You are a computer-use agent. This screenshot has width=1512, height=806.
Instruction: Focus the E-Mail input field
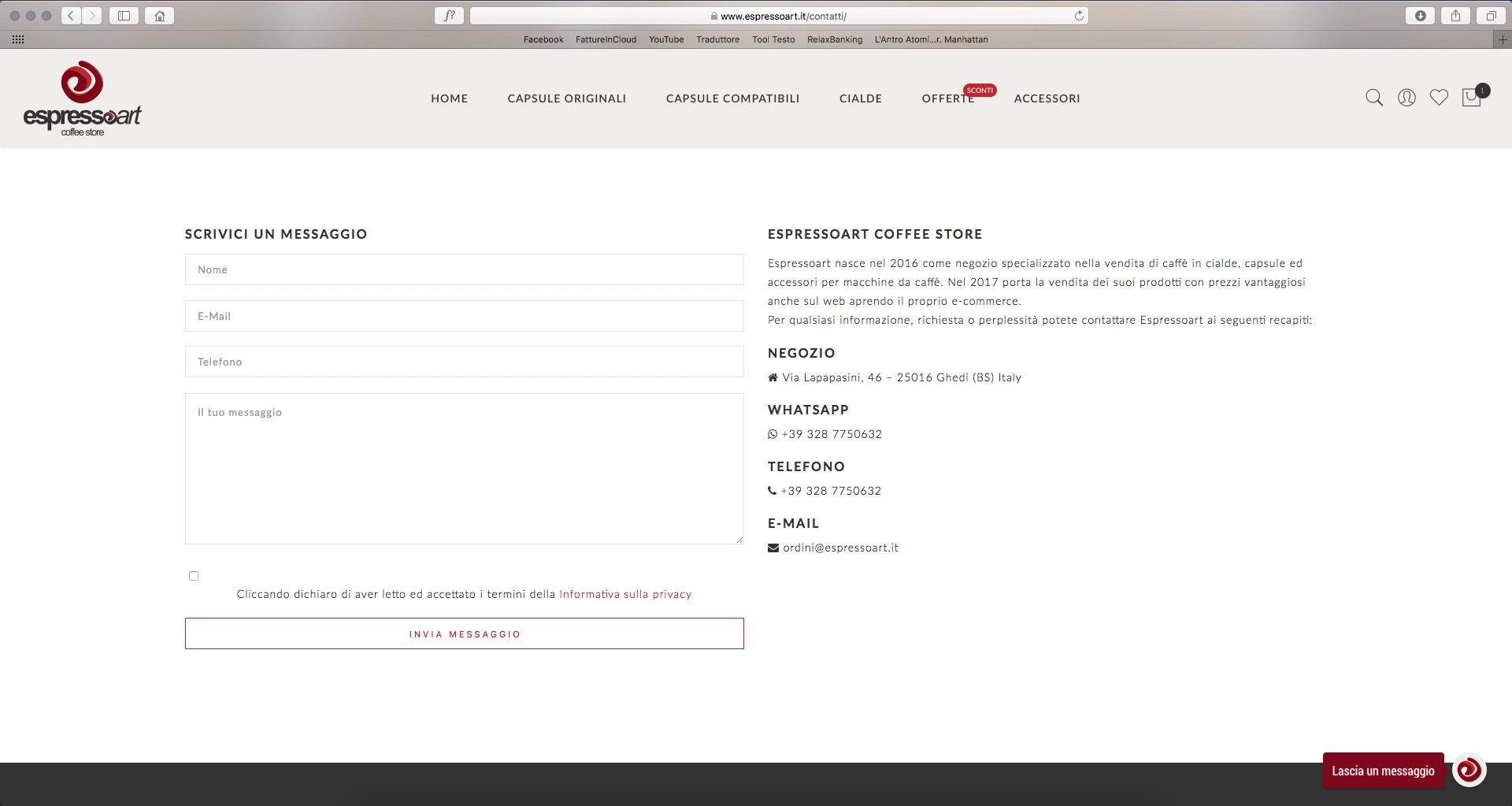click(465, 316)
